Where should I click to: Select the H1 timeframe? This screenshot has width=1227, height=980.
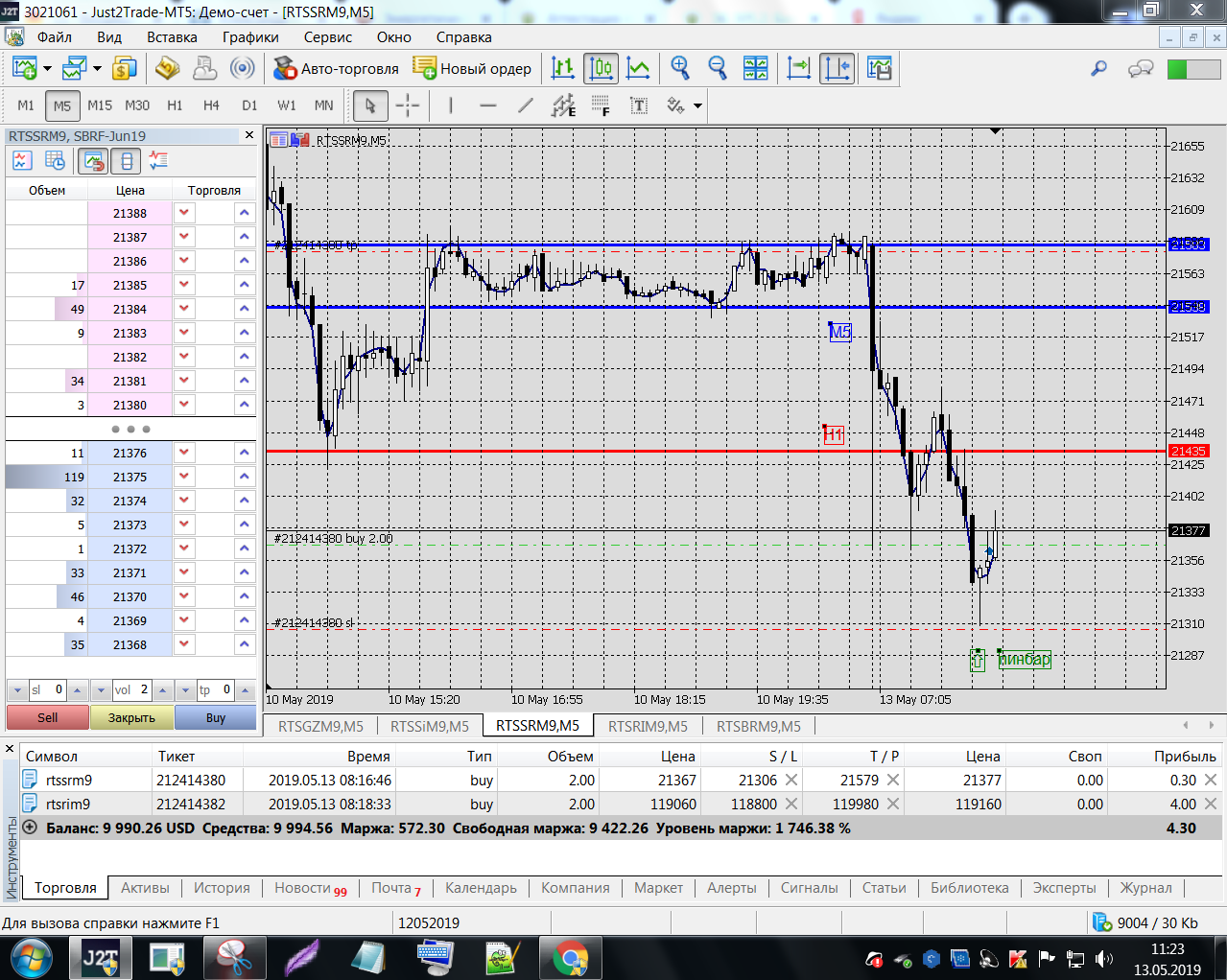point(175,105)
